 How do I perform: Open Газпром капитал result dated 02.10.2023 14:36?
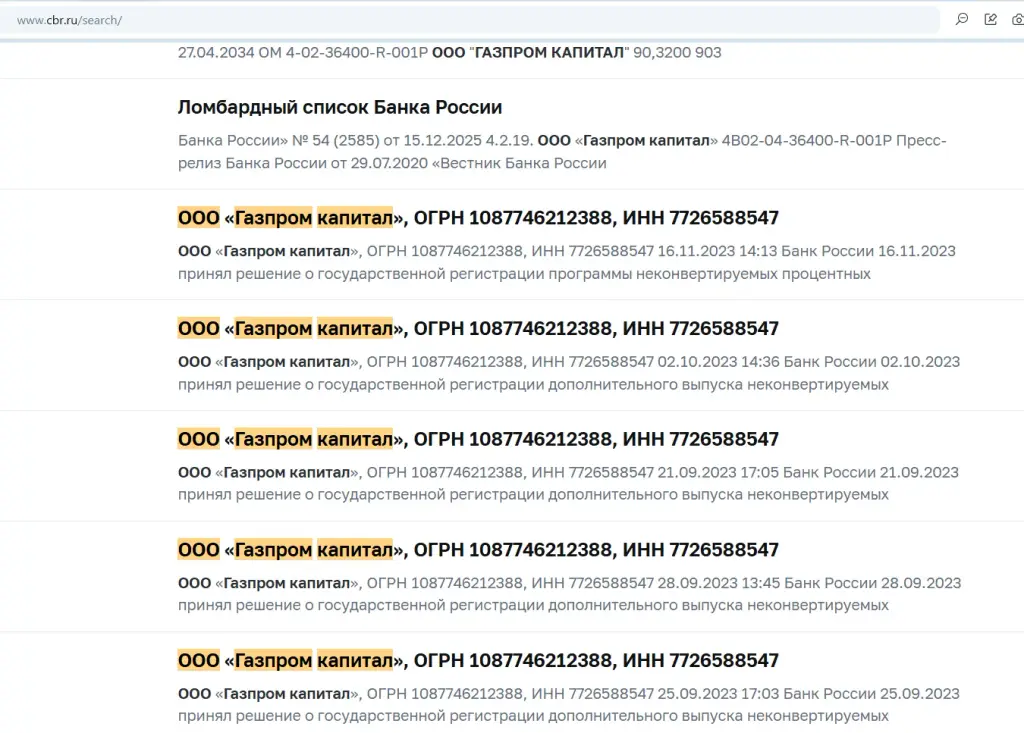[478, 328]
